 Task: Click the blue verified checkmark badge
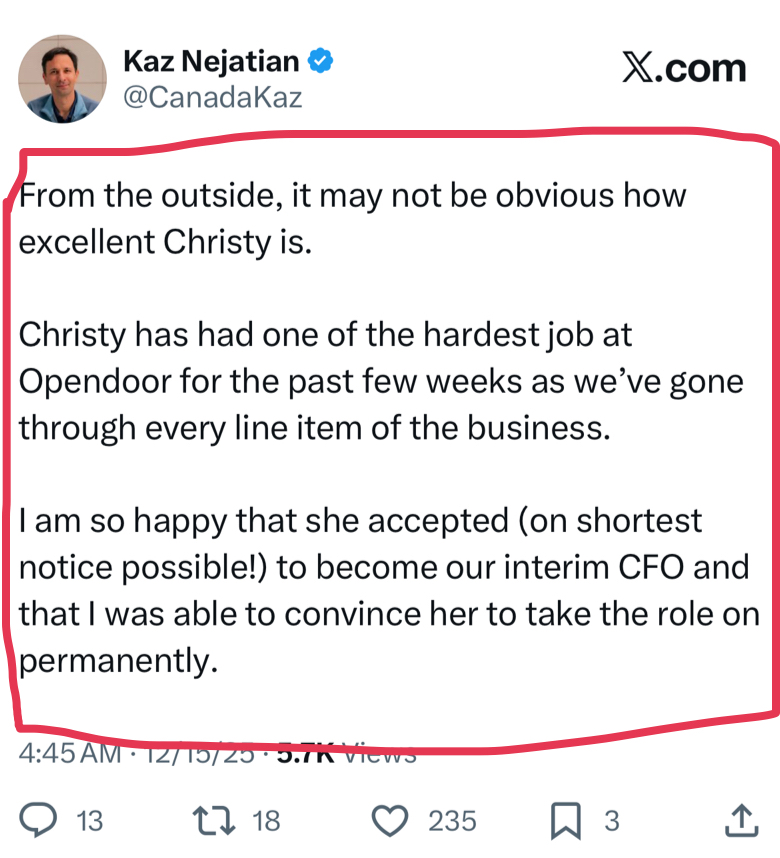(320, 60)
